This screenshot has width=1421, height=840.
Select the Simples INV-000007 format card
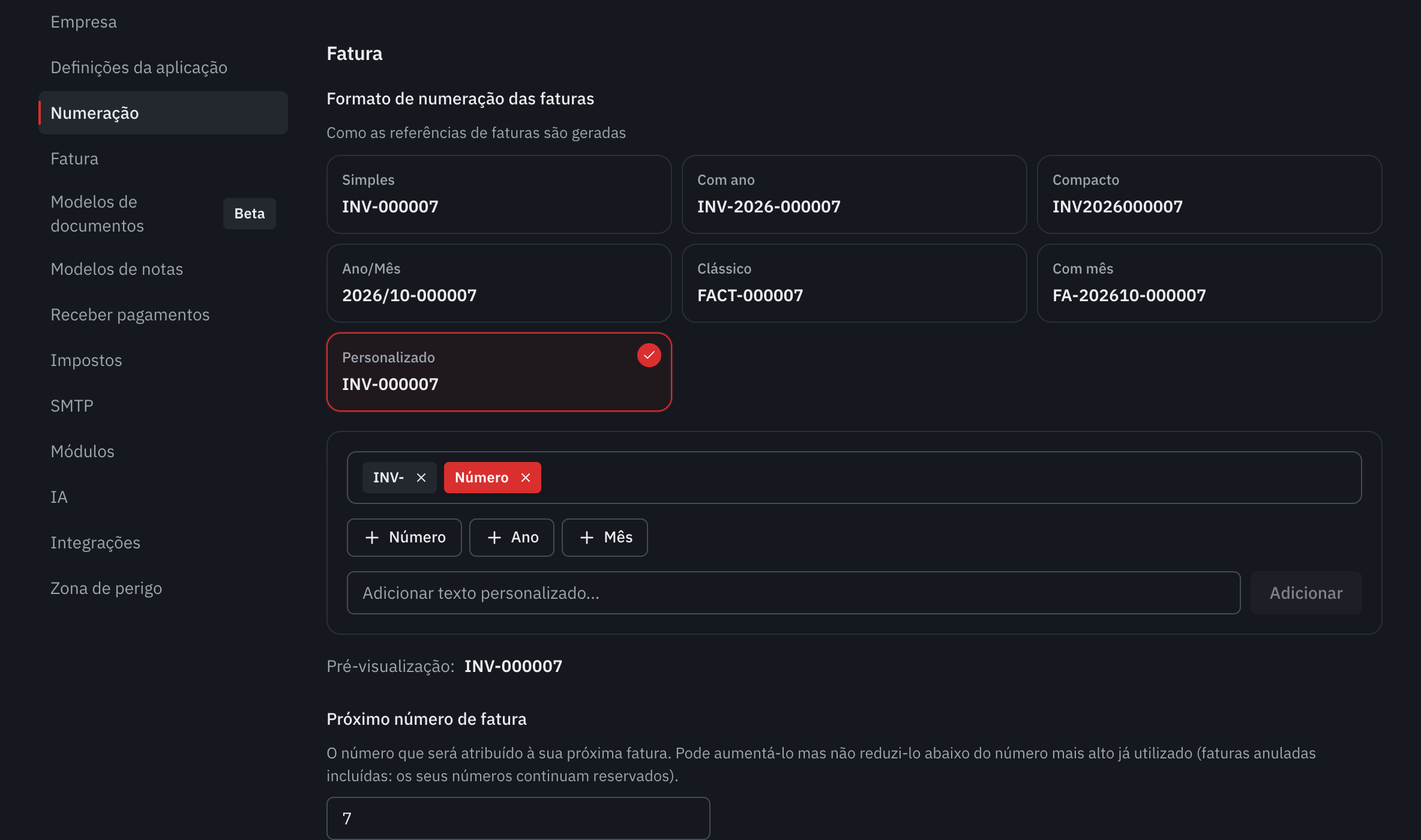(499, 194)
